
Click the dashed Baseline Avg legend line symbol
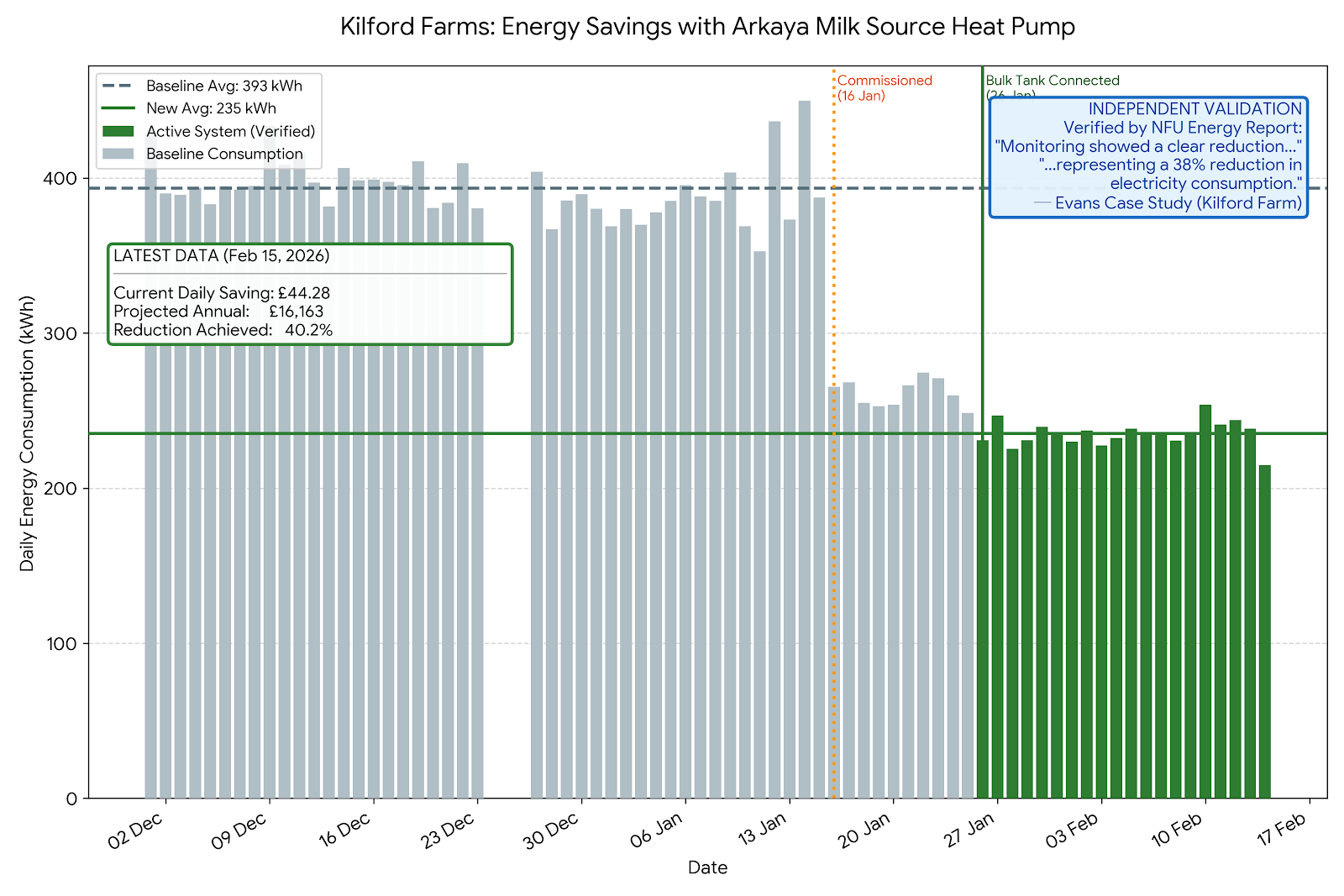(x=115, y=85)
